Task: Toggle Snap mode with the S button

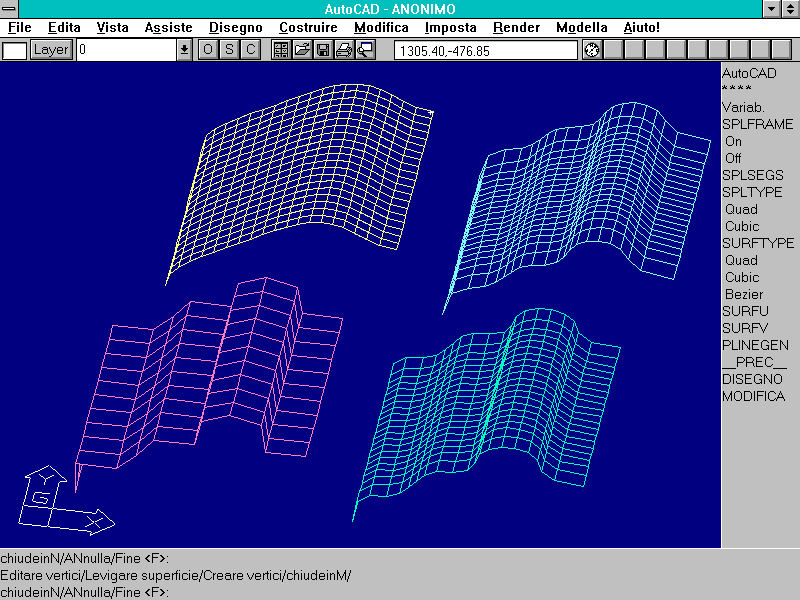Action: [x=229, y=49]
